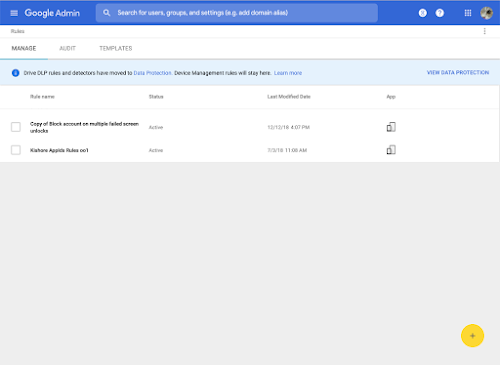Switch to the Templates tab
This screenshot has width=500, height=365.
116,48
